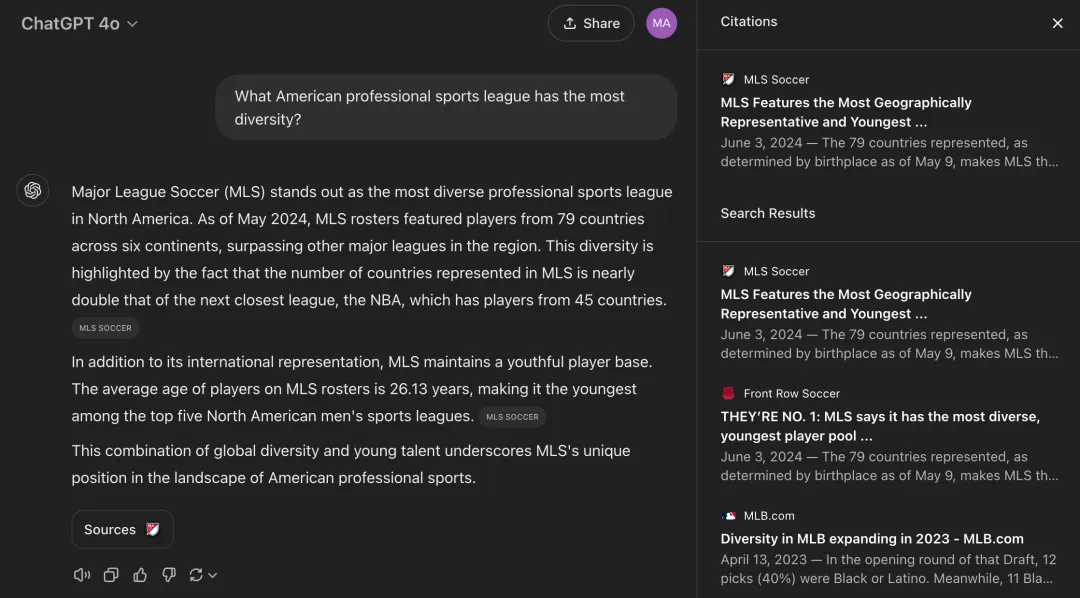Click the user question message bubble
1080x598 pixels.
446,107
